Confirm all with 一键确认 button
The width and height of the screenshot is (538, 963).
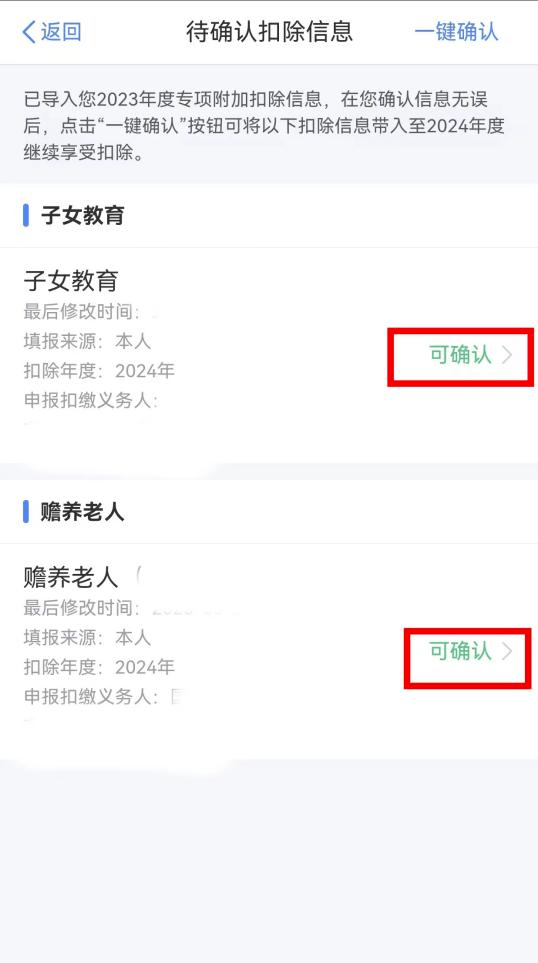[x=456, y=32]
